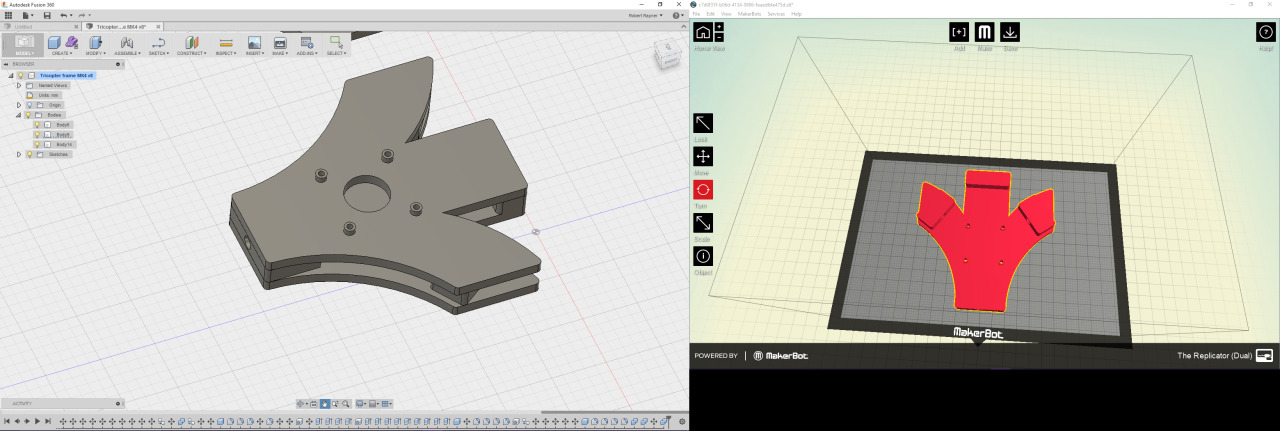Click the Help button in MakerBot

click(1265, 32)
